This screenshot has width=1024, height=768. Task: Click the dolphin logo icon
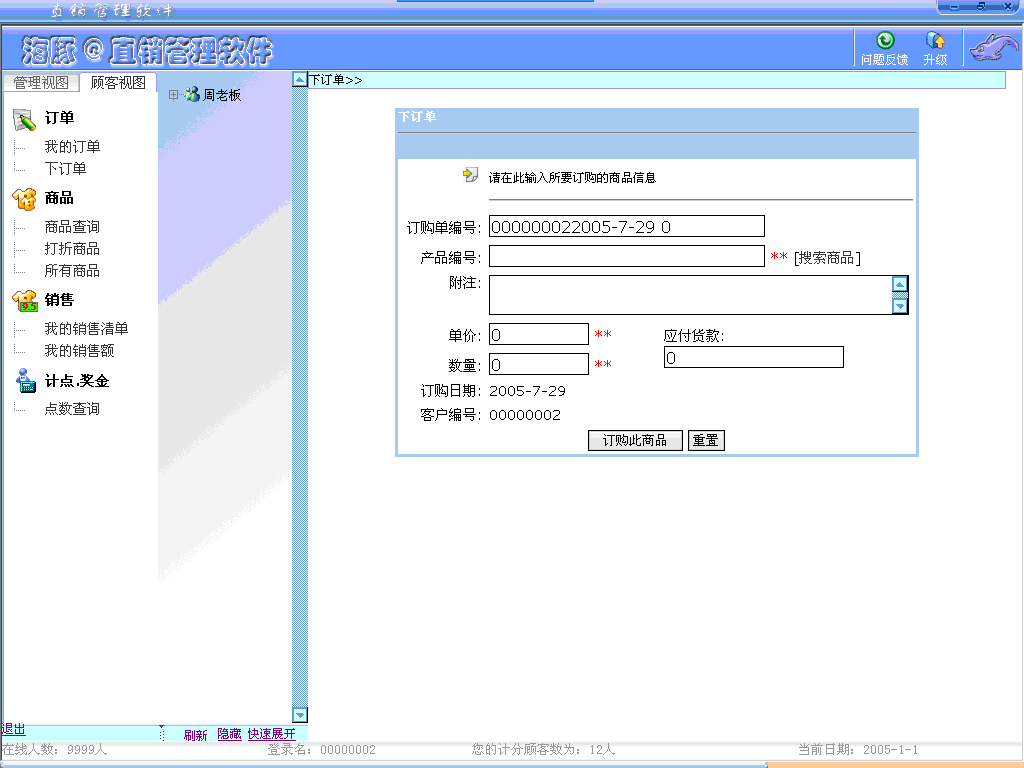pyautogui.click(x=993, y=48)
